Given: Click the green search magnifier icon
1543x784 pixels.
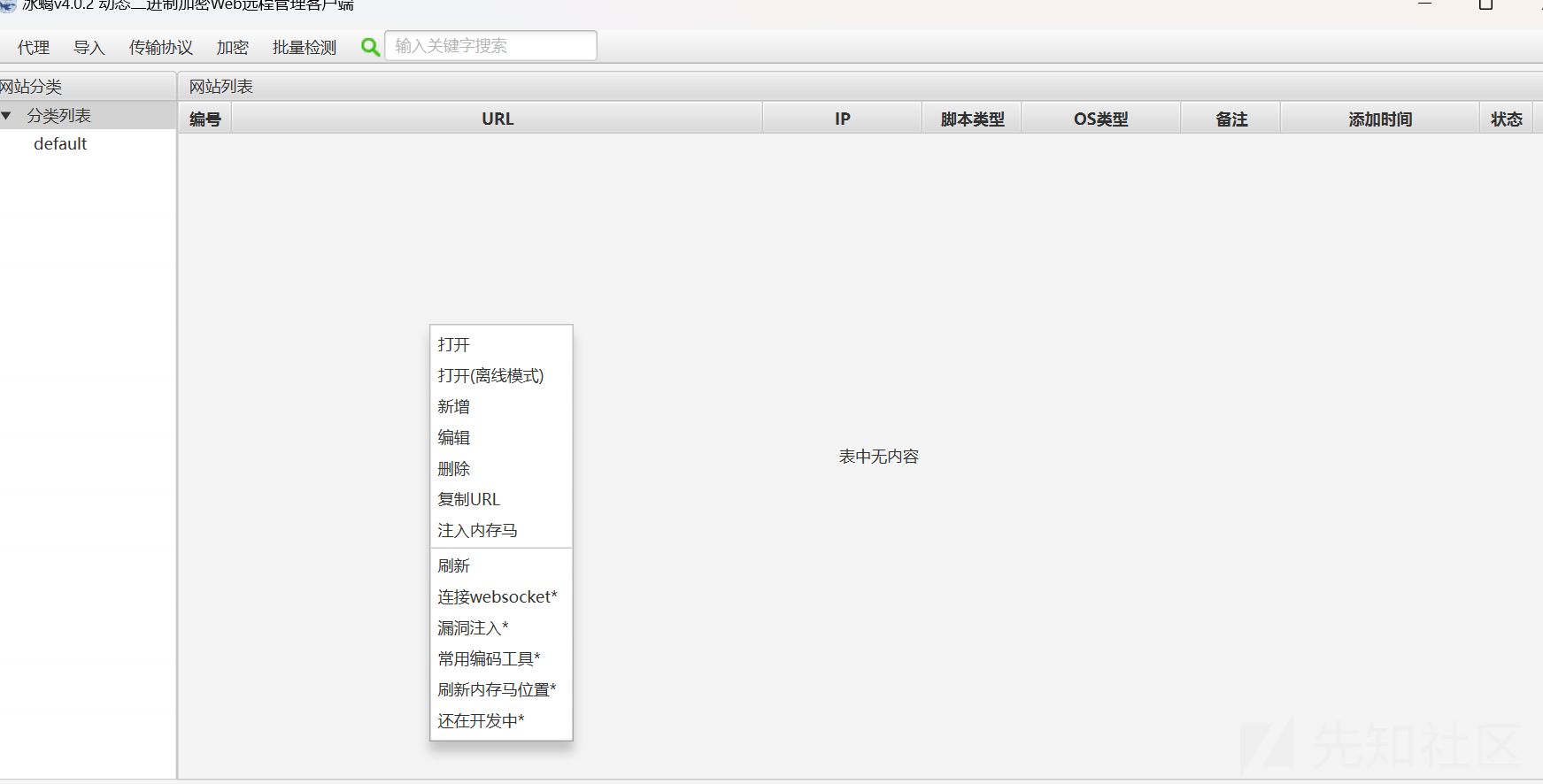Looking at the screenshot, I should [x=370, y=47].
